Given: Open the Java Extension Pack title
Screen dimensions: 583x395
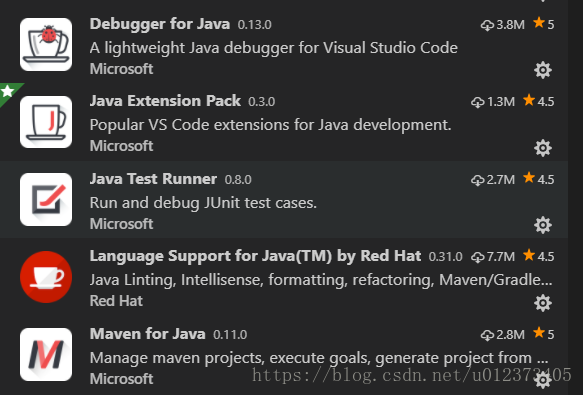Looking at the screenshot, I should (x=165, y=101).
